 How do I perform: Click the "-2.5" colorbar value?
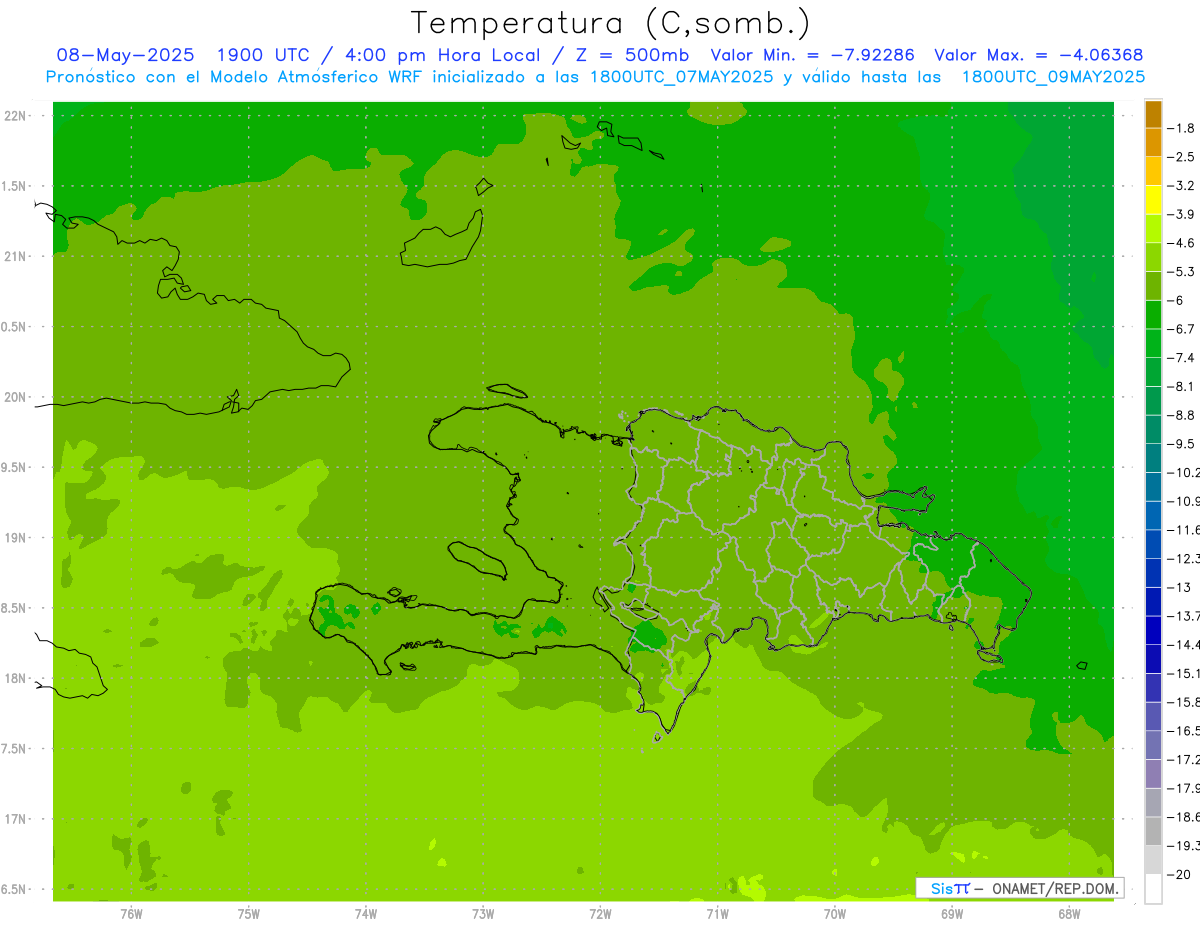1181,157
